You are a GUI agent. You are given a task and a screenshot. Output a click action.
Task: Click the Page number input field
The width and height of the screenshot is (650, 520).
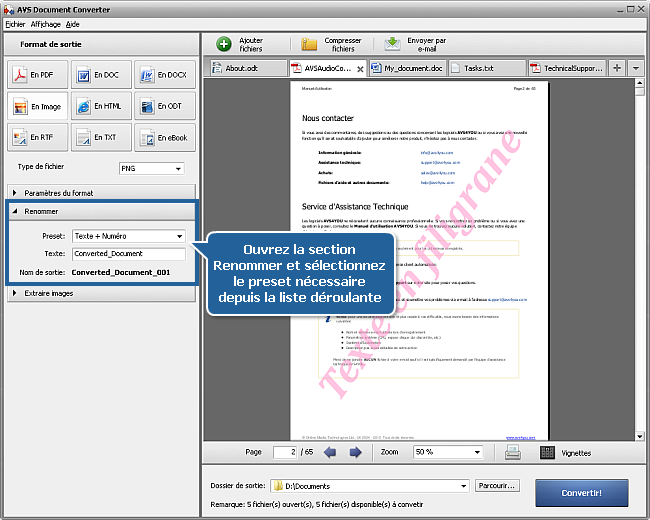coord(285,452)
